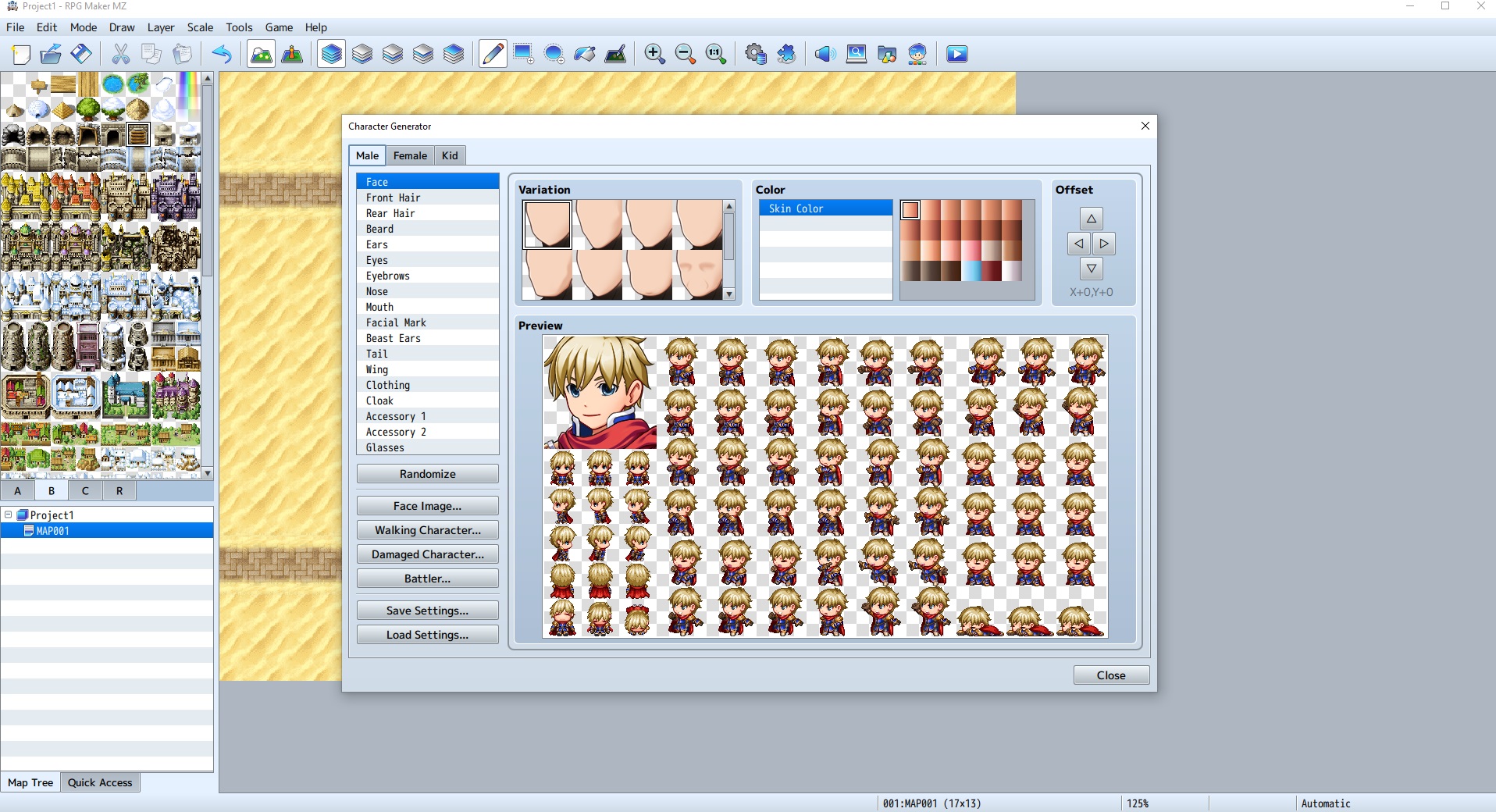Open the Database gear icon
The height and width of the screenshot is (812, 1496).
coord(755,54)
